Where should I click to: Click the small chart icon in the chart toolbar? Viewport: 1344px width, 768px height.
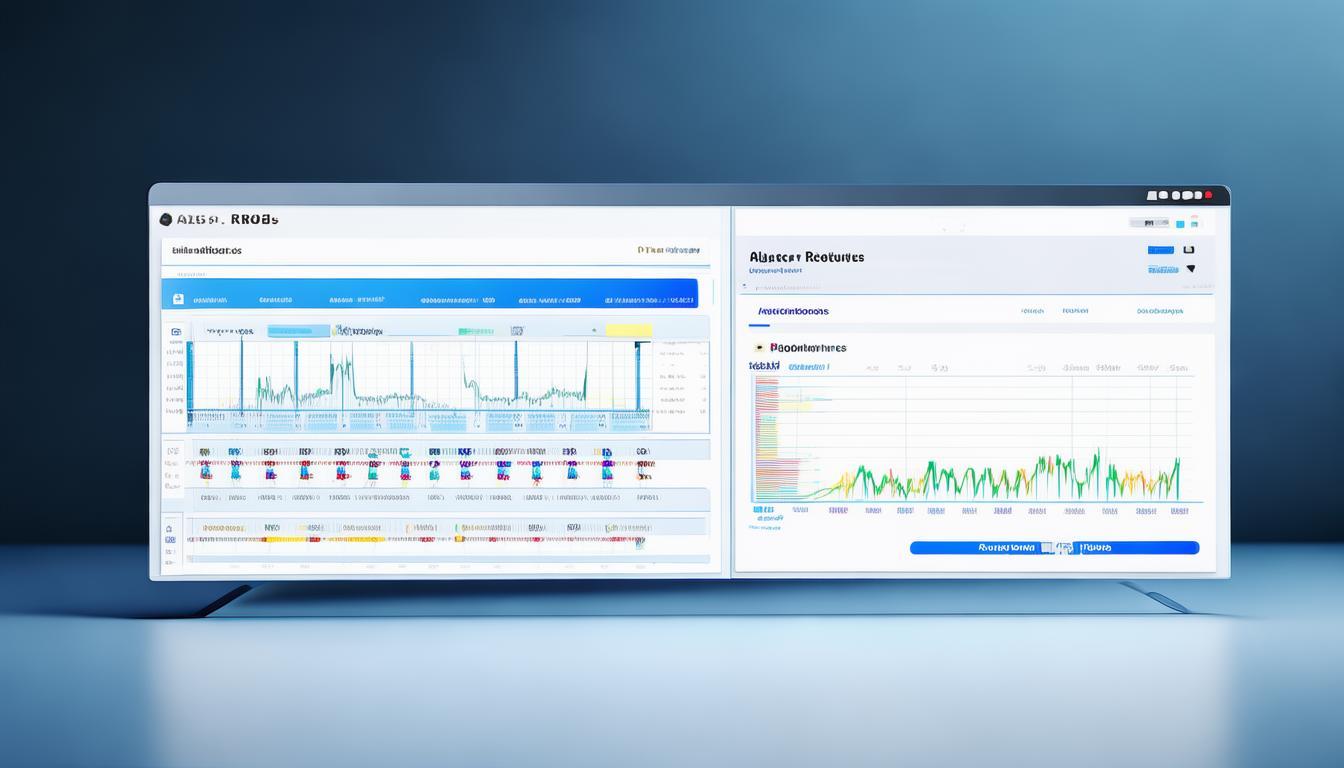pyautogui.click(x=516, y=330)
